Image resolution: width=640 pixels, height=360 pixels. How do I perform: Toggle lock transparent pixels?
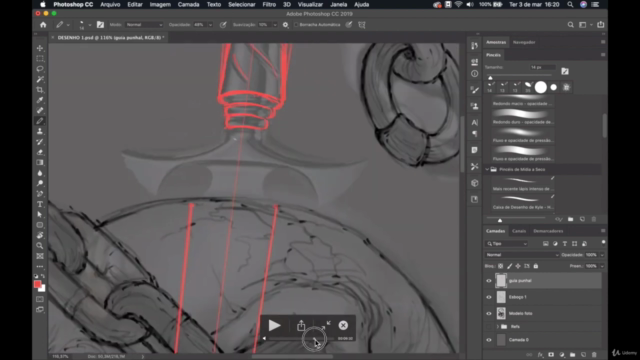(500, 266)
